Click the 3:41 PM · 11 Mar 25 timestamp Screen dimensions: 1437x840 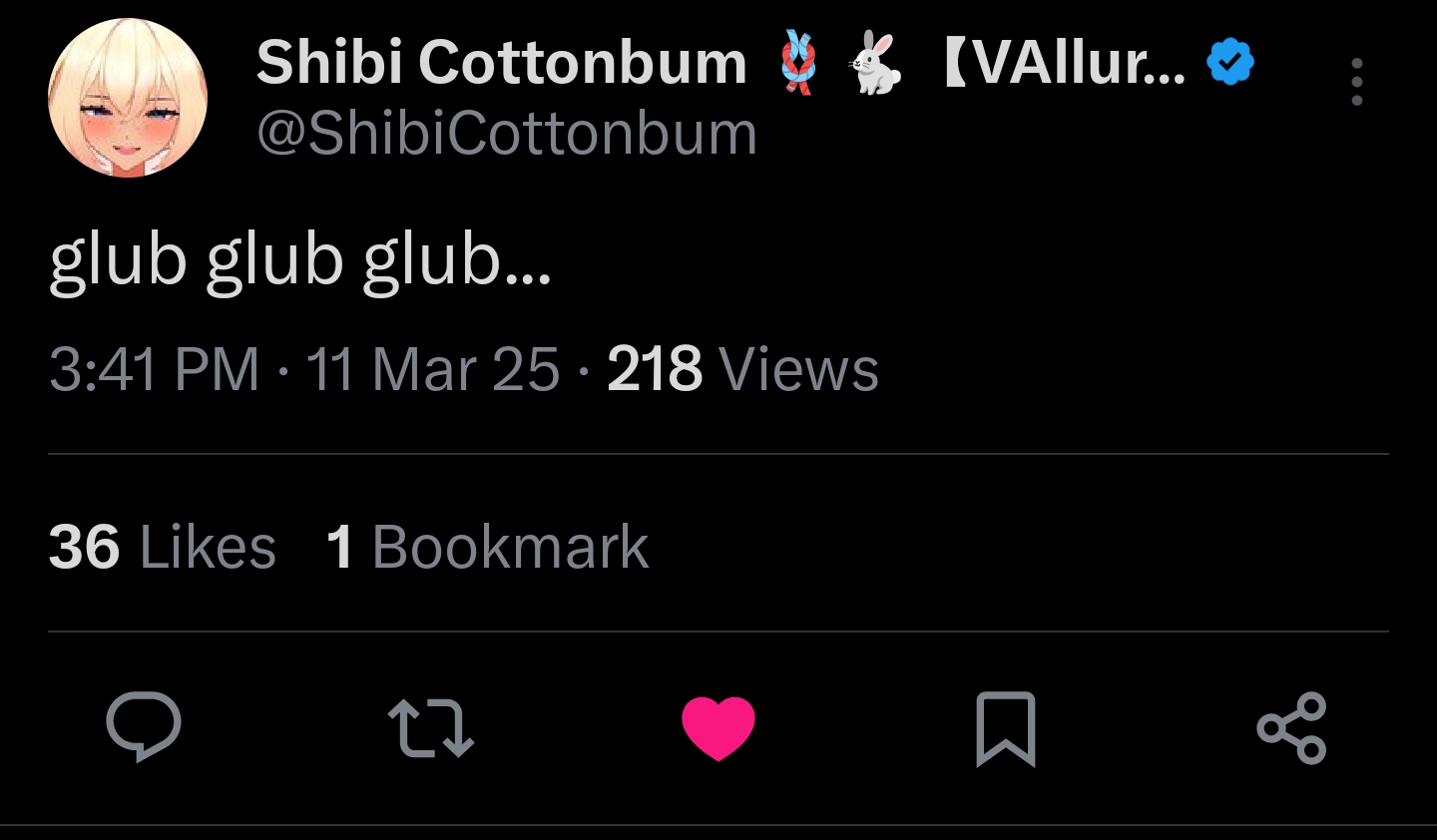[x=304, y=369]
